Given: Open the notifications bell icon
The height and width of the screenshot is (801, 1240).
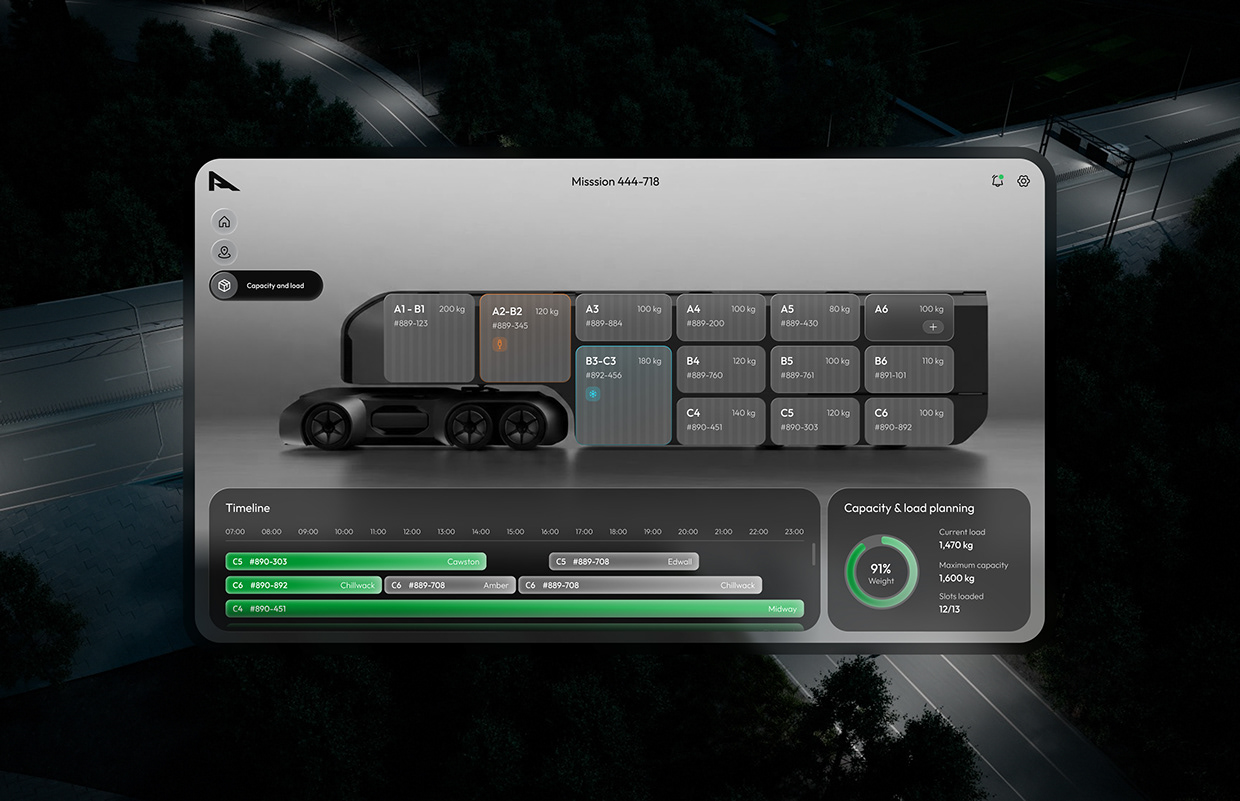Looking at the screenshot, I should click(x=997, y=181).
